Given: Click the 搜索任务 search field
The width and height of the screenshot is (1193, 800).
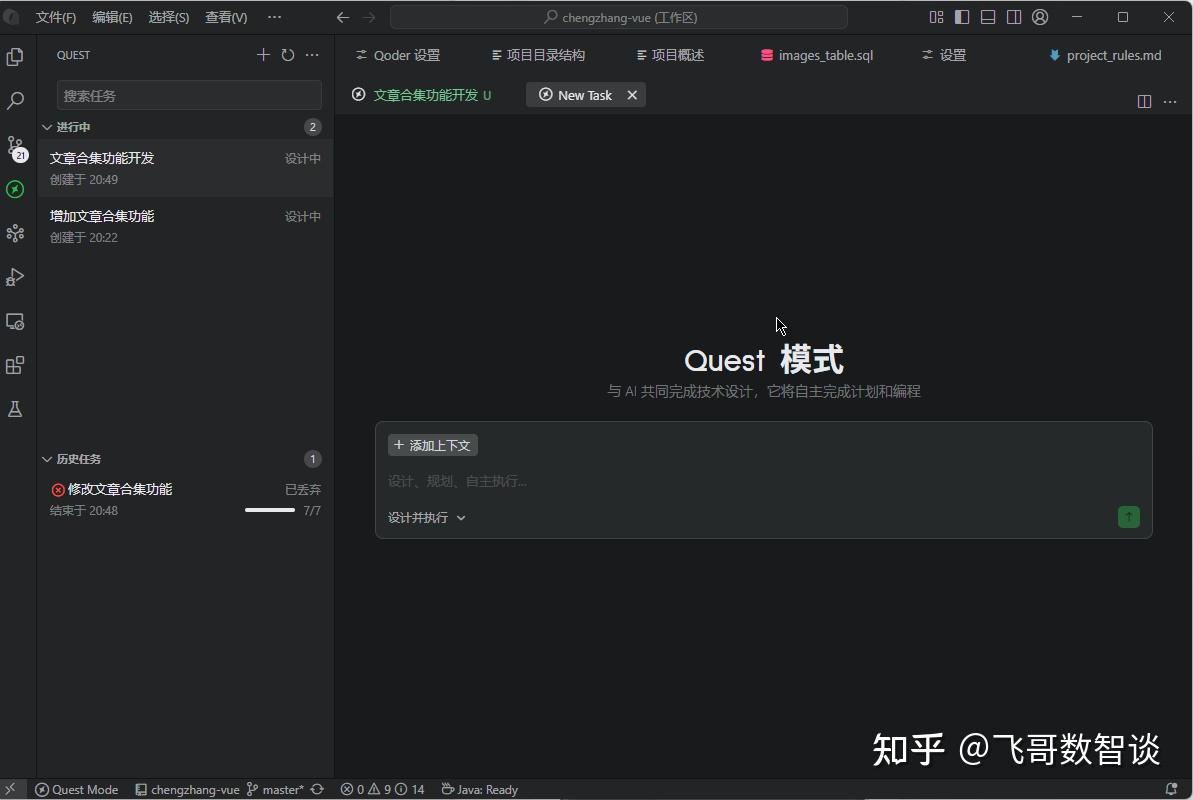Looking at the screenshot, I should pyautogui.click(x=188, y=95).
